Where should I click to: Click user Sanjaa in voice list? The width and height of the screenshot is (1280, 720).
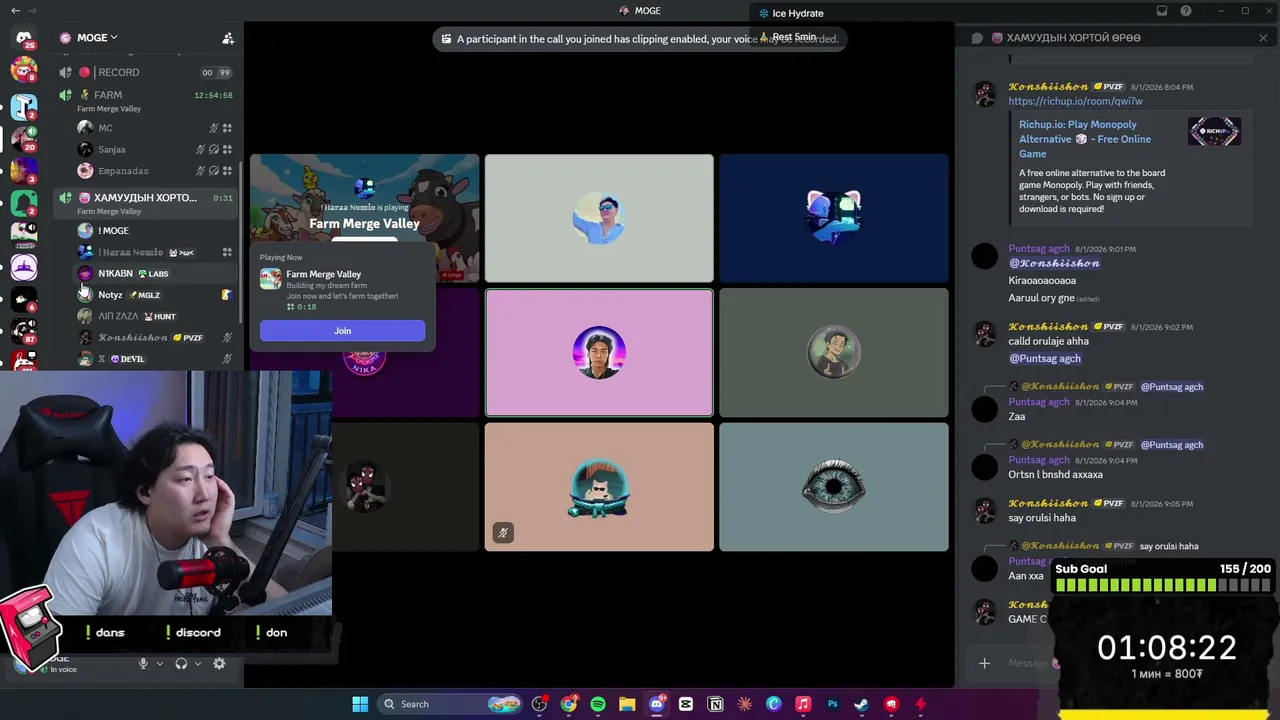(155, 149)
